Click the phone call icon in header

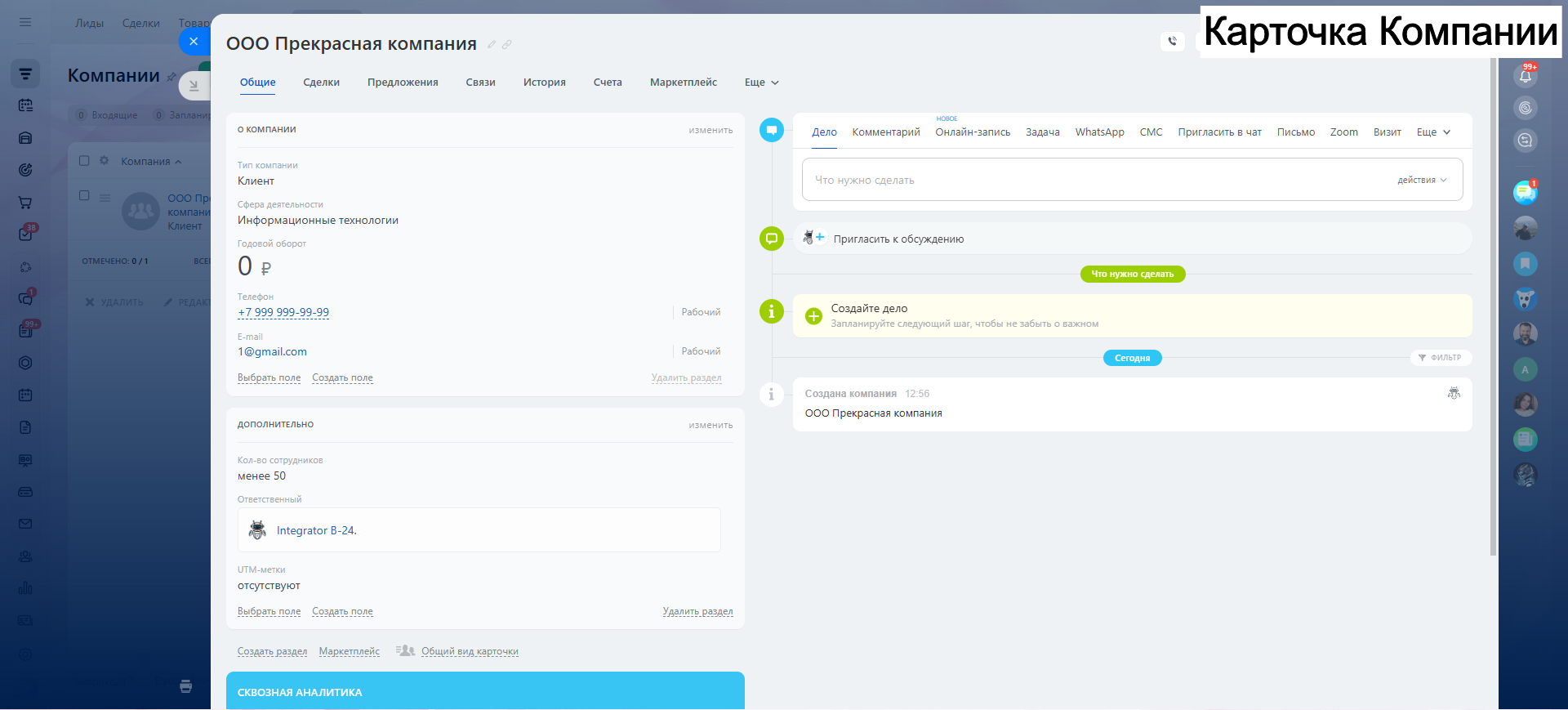point(1172,41)
